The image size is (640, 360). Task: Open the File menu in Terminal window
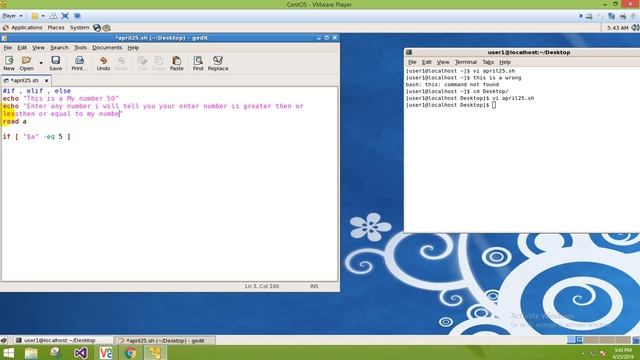pos(412,62)
